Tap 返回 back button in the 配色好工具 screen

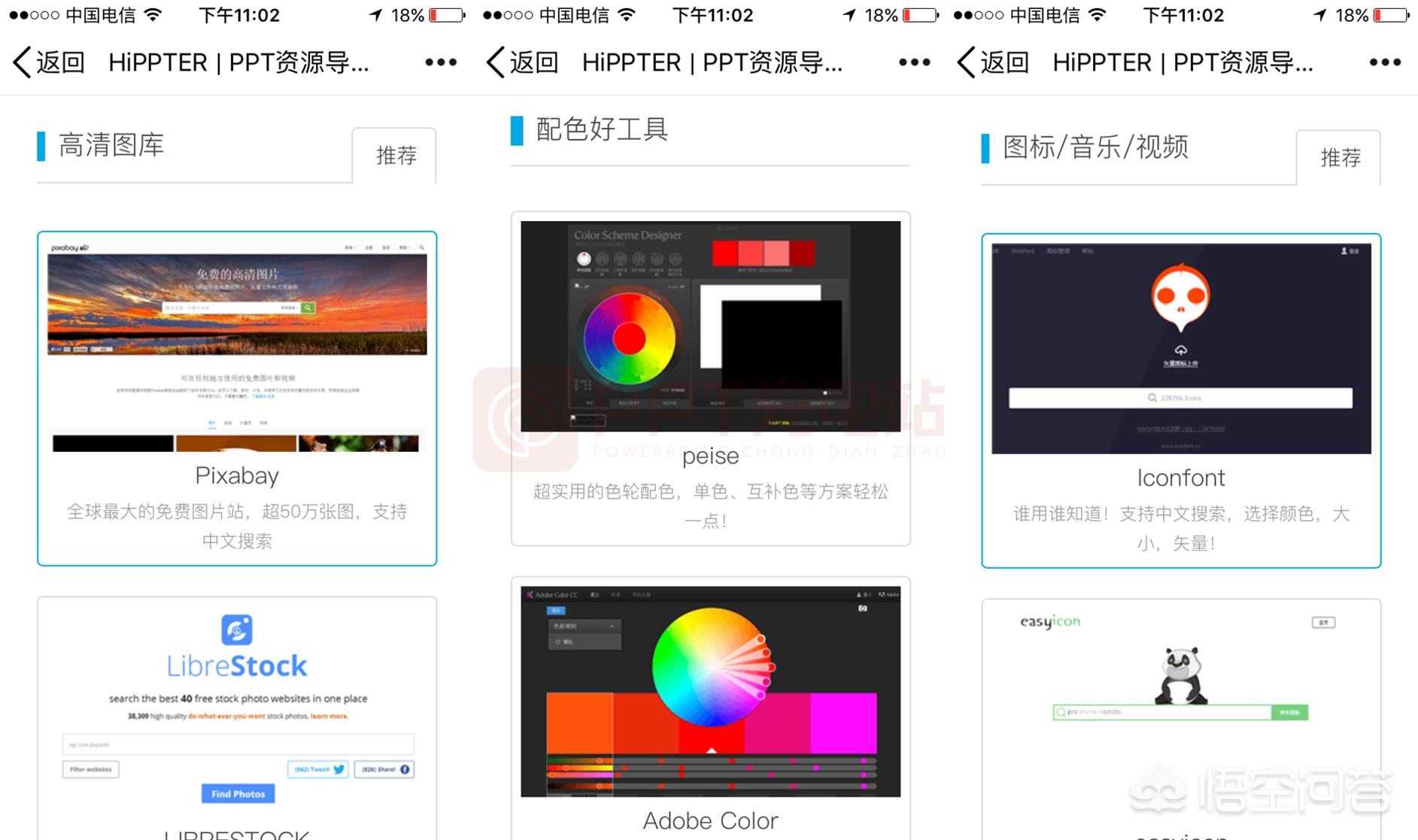[x=523, y=62]
